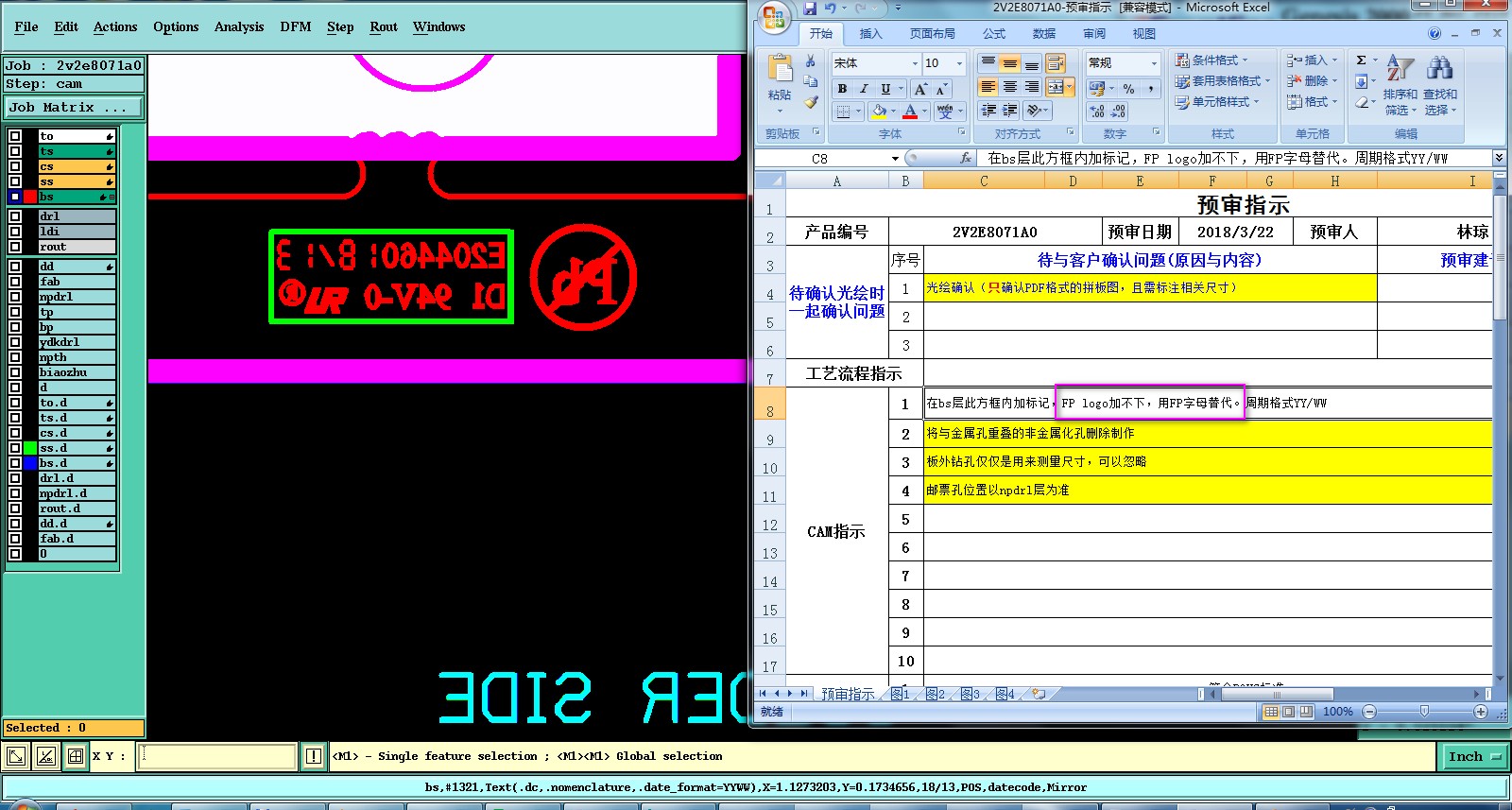Click the grid snap icon in CAM bar
Image resolution: width=1512 pixels, height=810 pixels.
pos(76,756)
